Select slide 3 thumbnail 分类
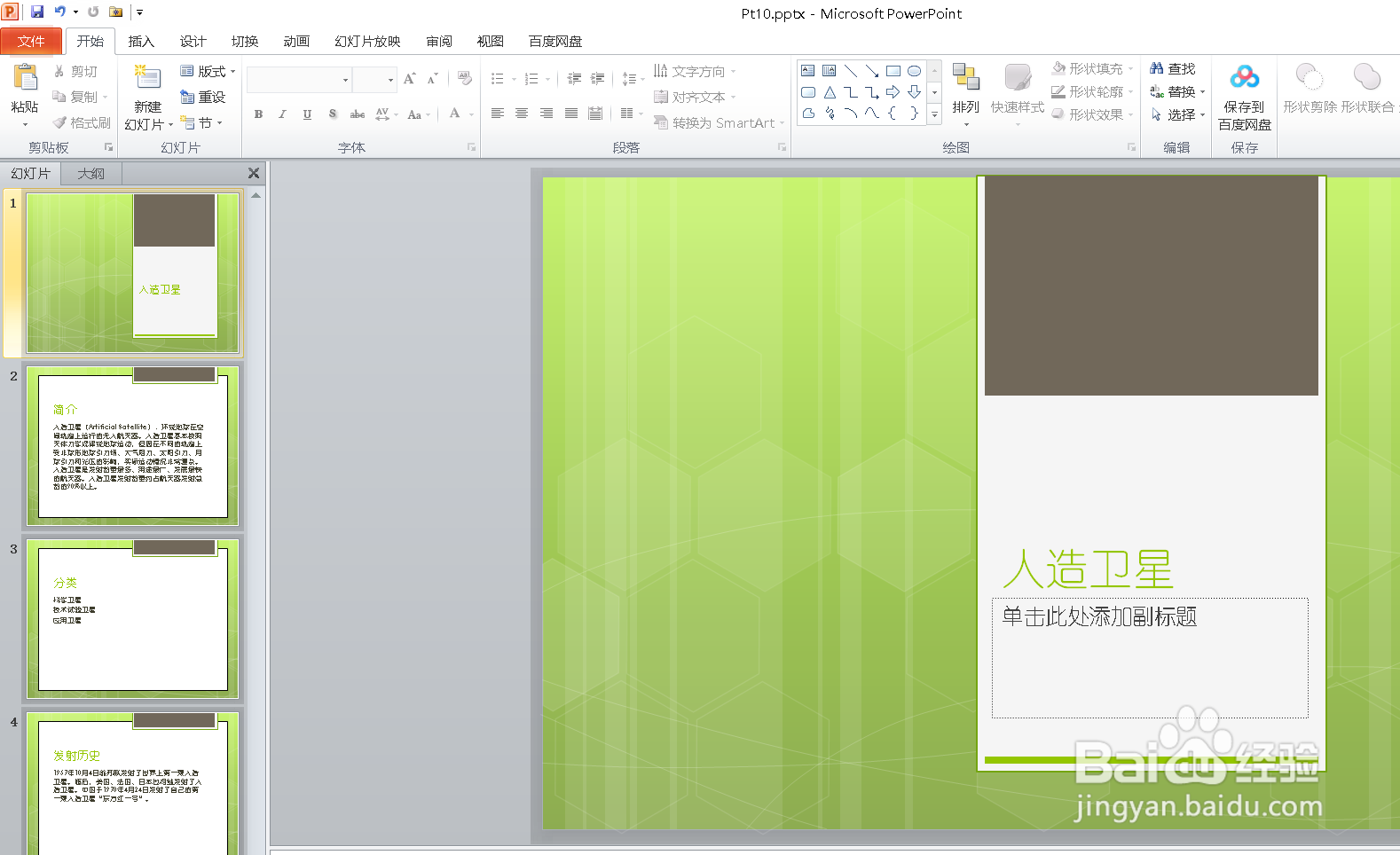The image size is (1400, 855). 132,618
